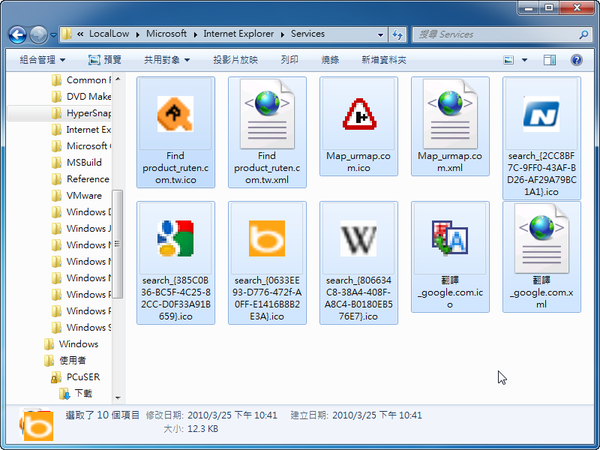
Task: Select the Wikipedia W search_{806634C8 ico icon
Action: (x=359, y=238)
